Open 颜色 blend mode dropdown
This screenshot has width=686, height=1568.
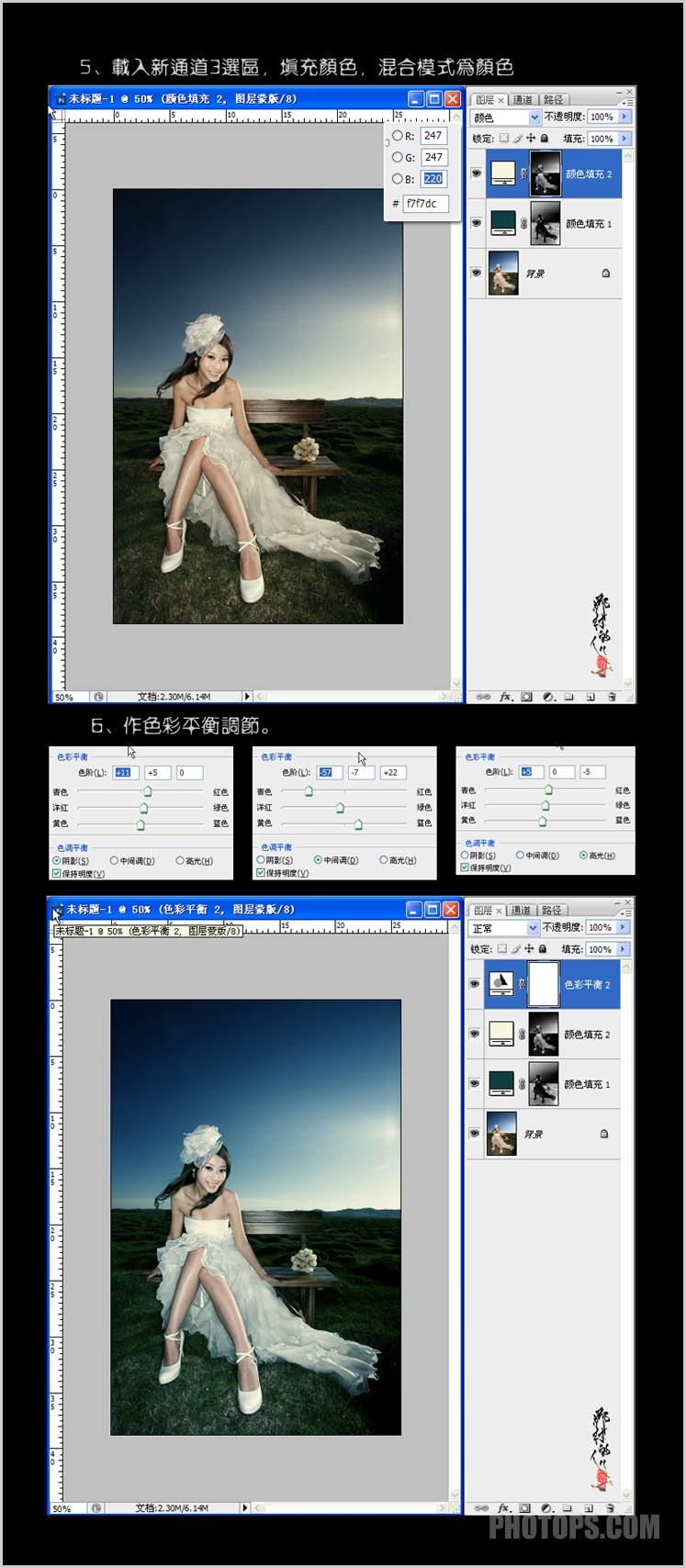pos(534,118)
